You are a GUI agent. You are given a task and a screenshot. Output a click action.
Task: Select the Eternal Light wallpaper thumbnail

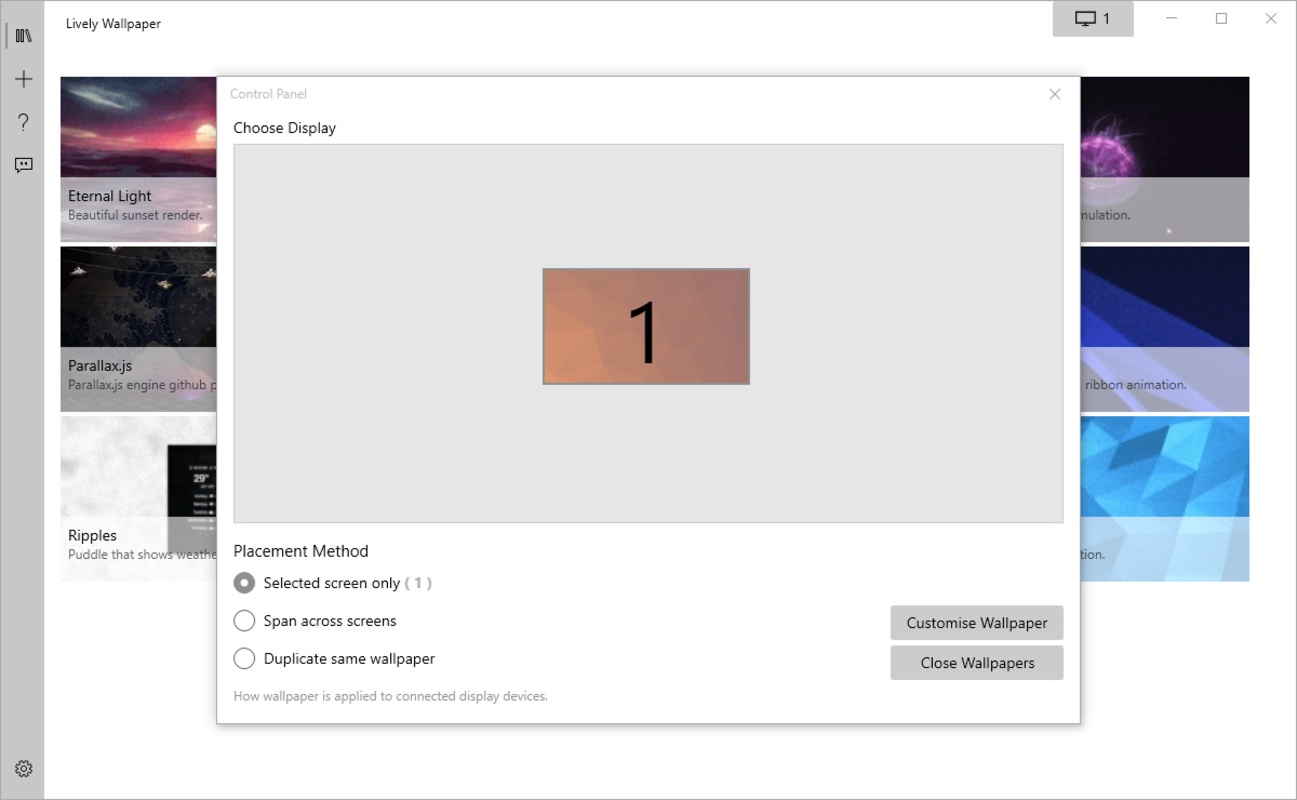point(139,159)
